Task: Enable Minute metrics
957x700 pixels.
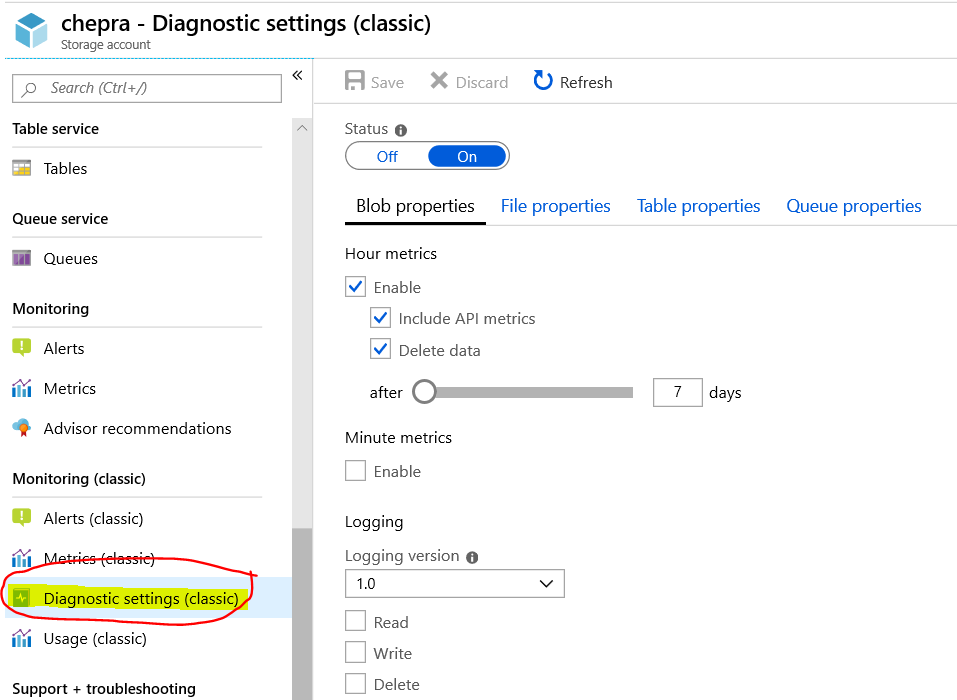Action: click(355, 470)
